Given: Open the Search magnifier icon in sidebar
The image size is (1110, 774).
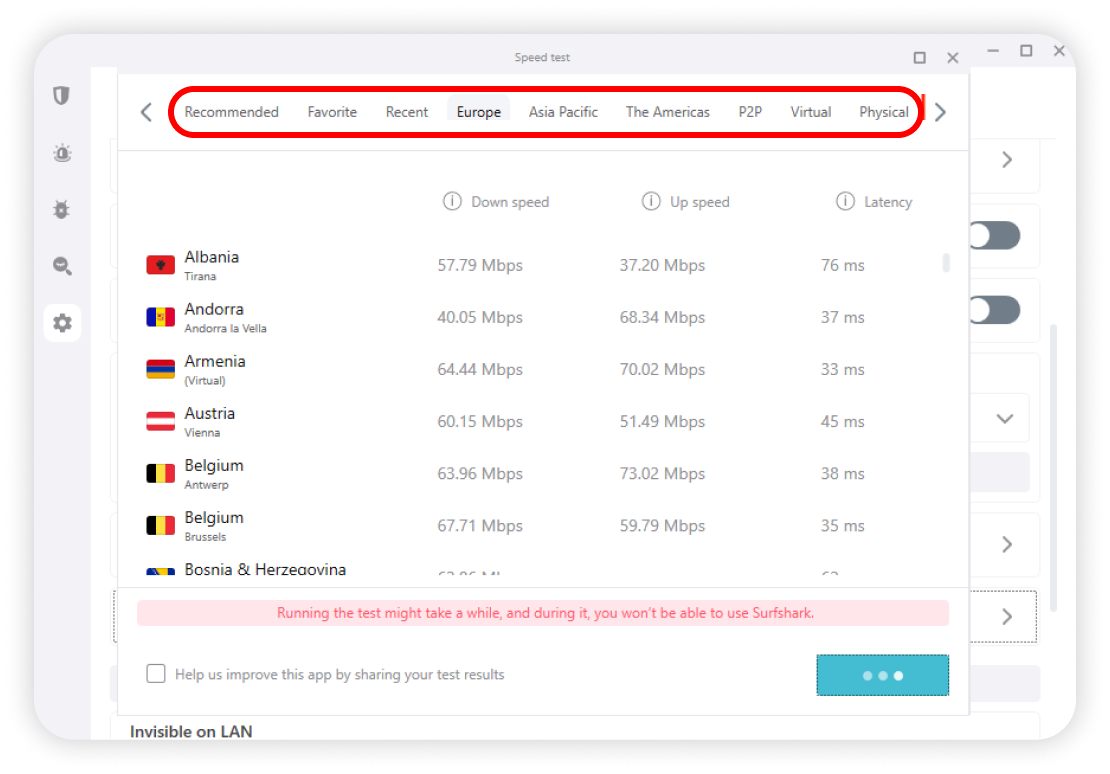Looking at the screenshot, I should pos(62,266).
